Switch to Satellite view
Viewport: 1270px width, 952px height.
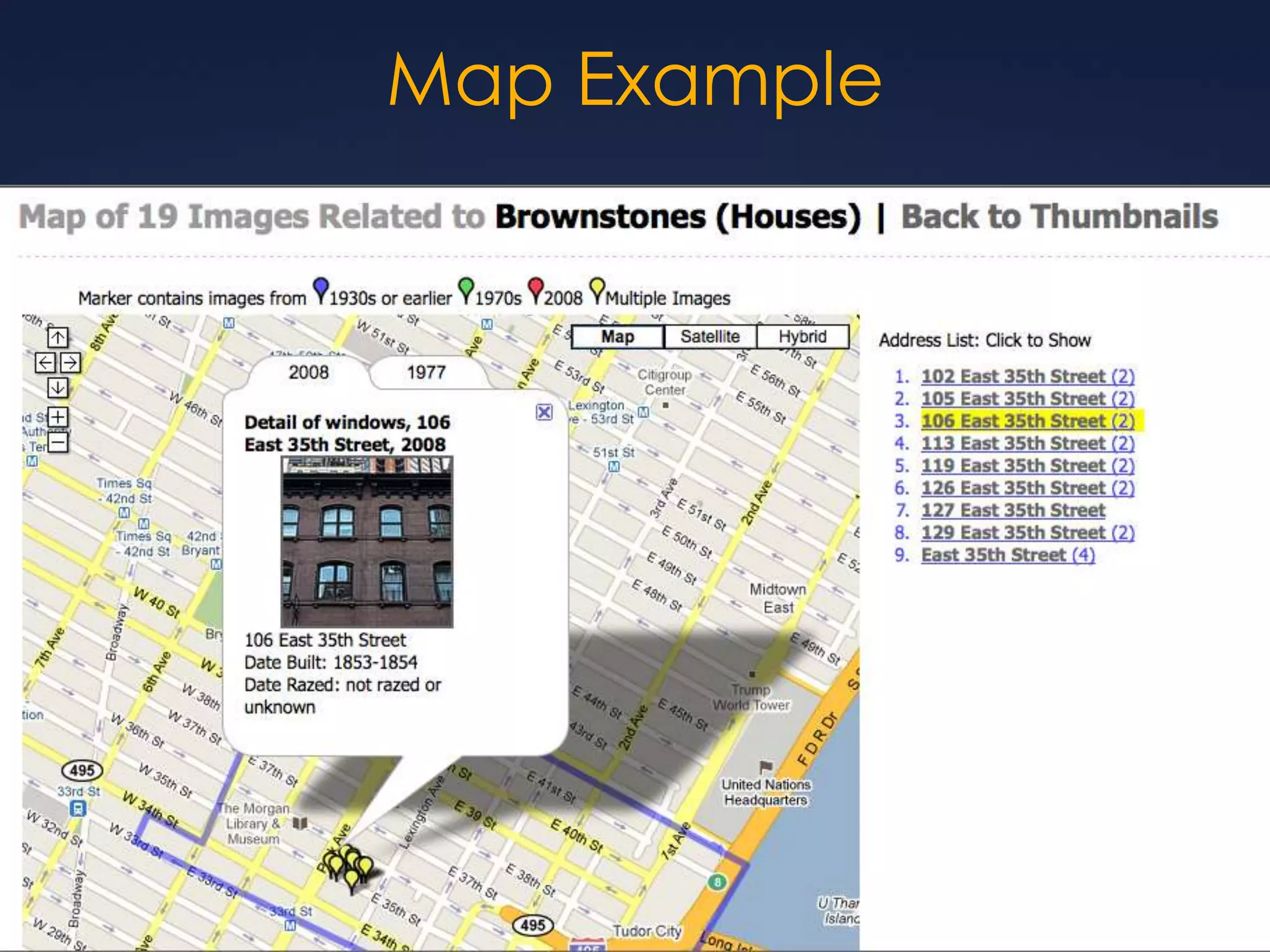(x=710, y=337)
